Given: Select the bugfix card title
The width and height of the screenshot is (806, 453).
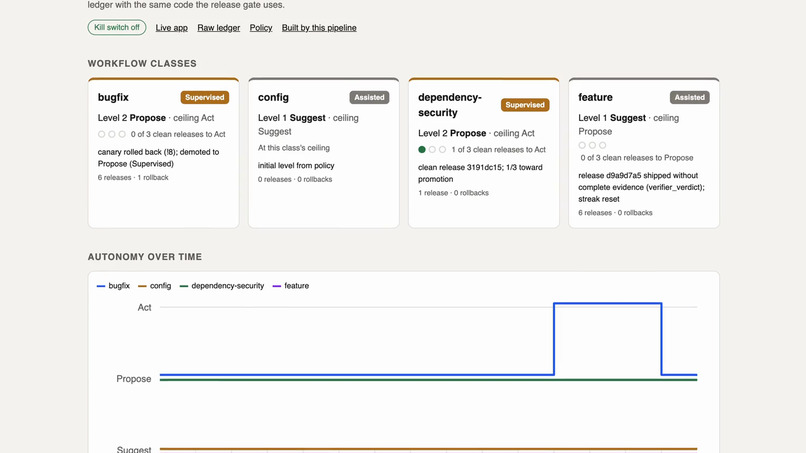Looking at the screenshot, I should 113,97.
